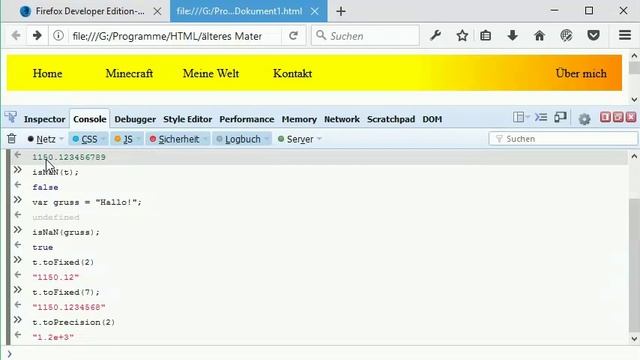Enable responsive design mode icon

560,118
